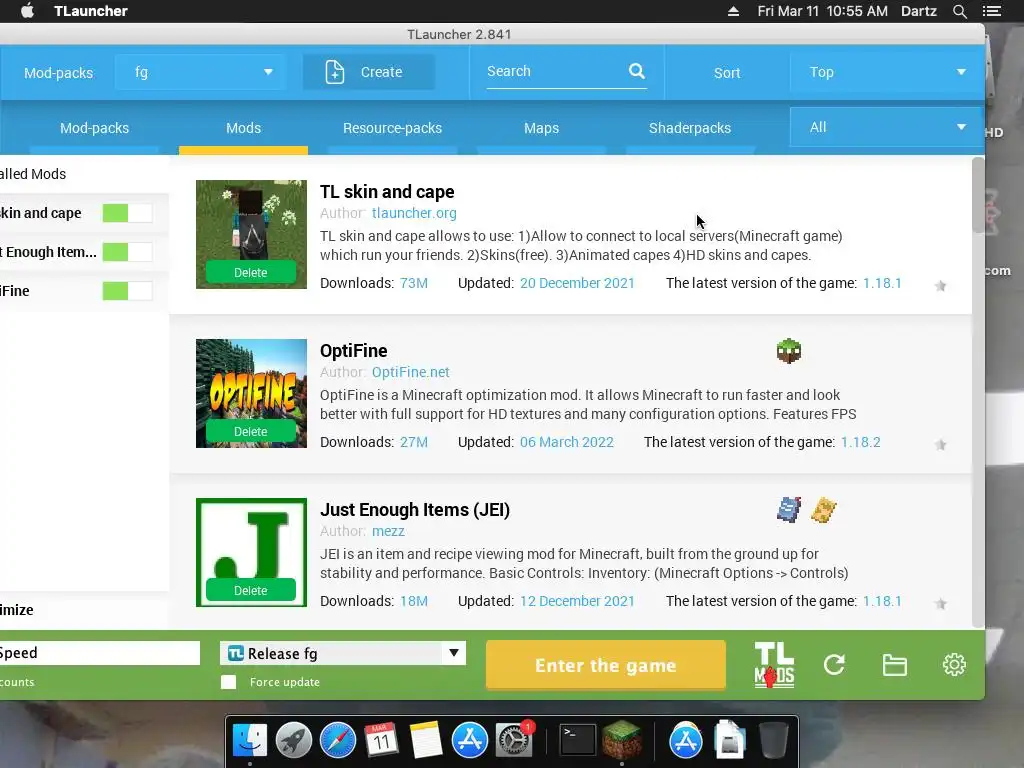The width and height of the screenshot is (1024, 768).
Task: Click the mods list vertical scrollbar
Action: (978, 196)
